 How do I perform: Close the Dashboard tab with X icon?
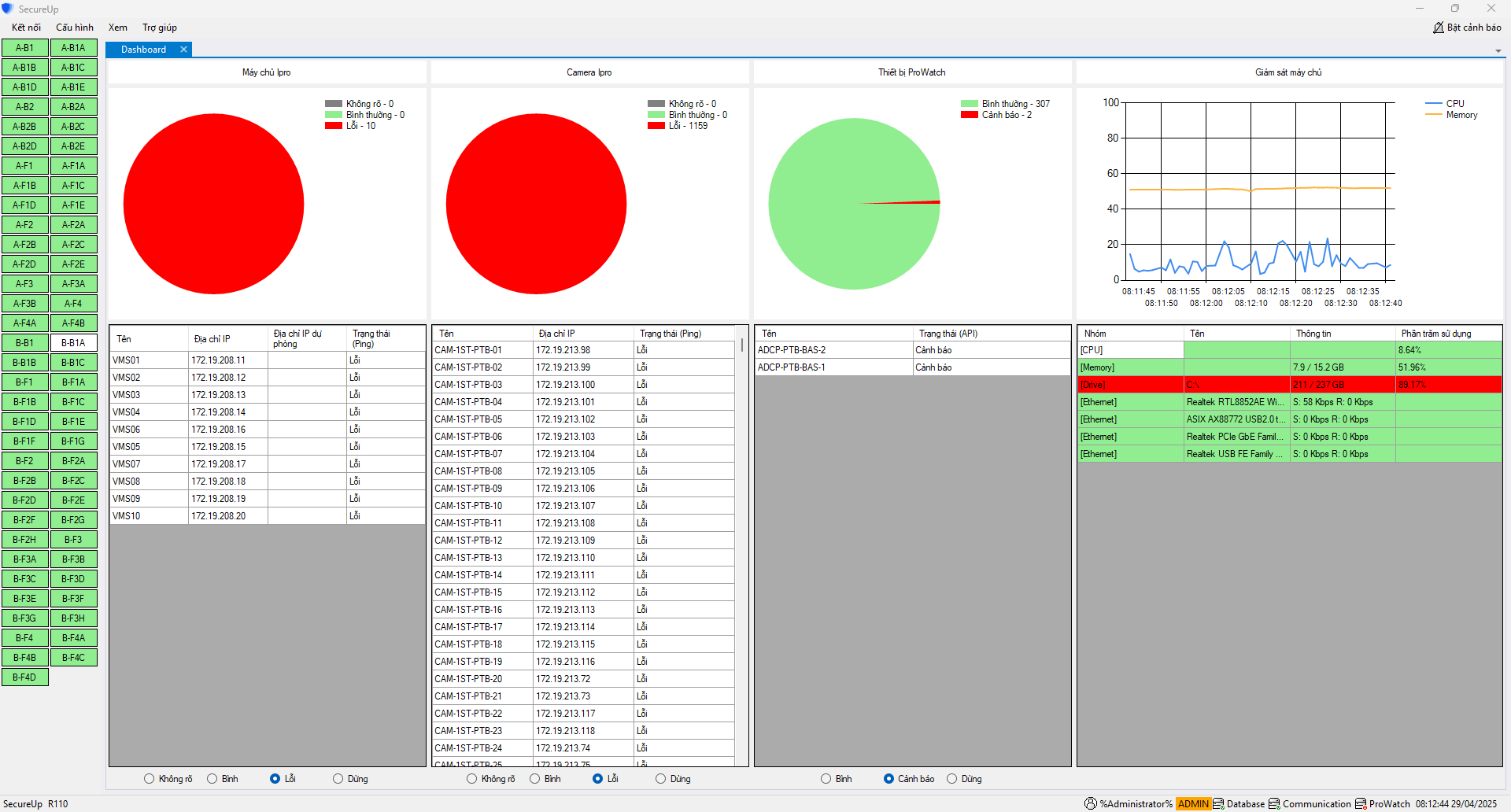[183, 50]
